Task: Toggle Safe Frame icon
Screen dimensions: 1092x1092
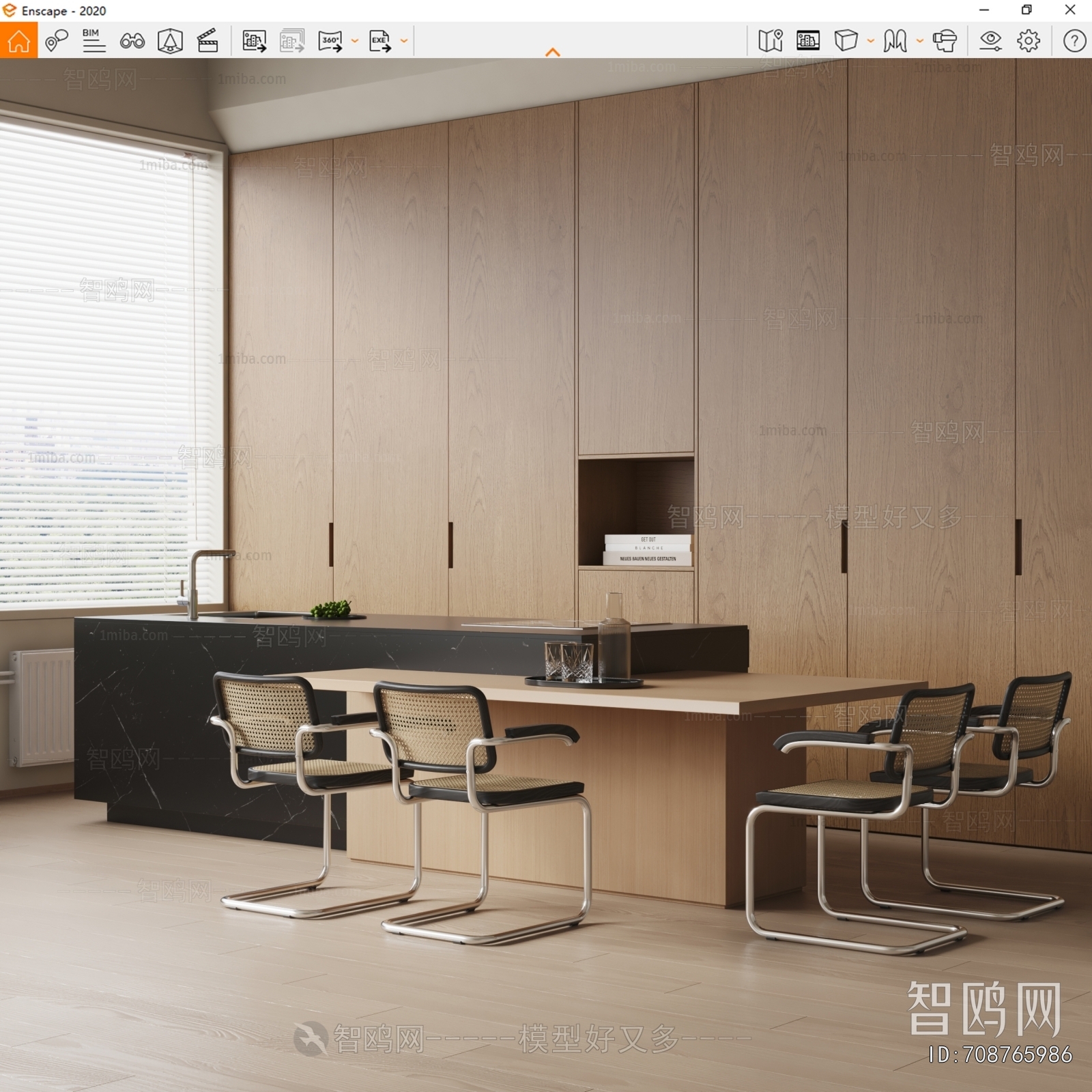Action: (x=170, y=41)
